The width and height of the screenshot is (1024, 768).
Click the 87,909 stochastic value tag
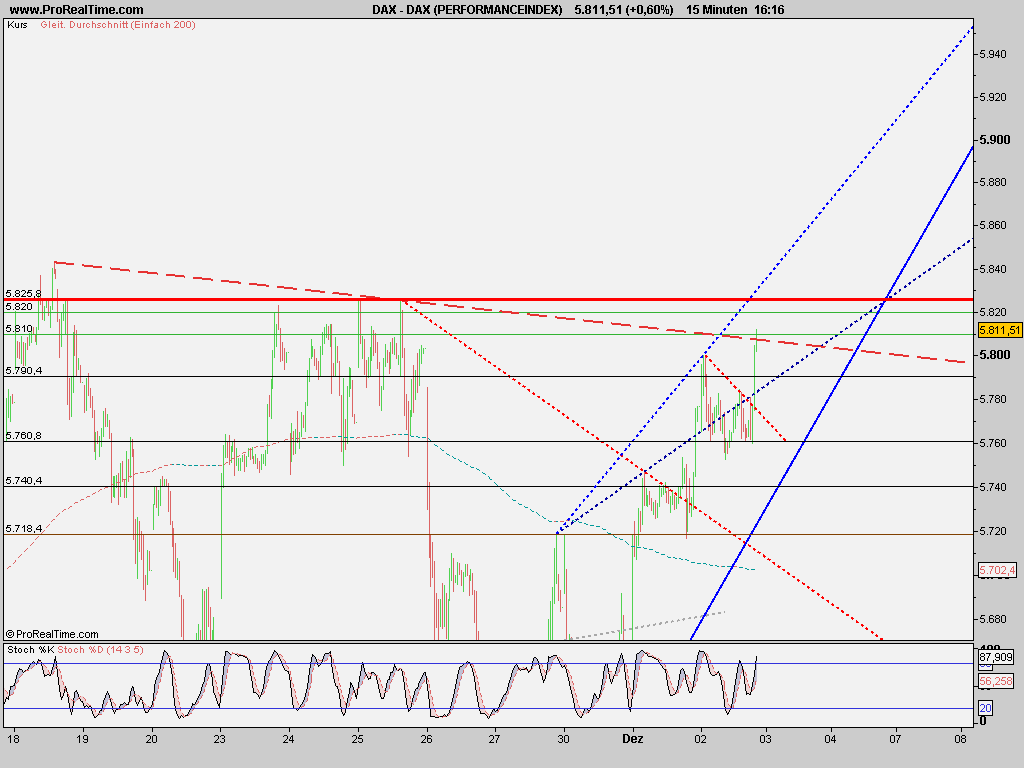996,658
